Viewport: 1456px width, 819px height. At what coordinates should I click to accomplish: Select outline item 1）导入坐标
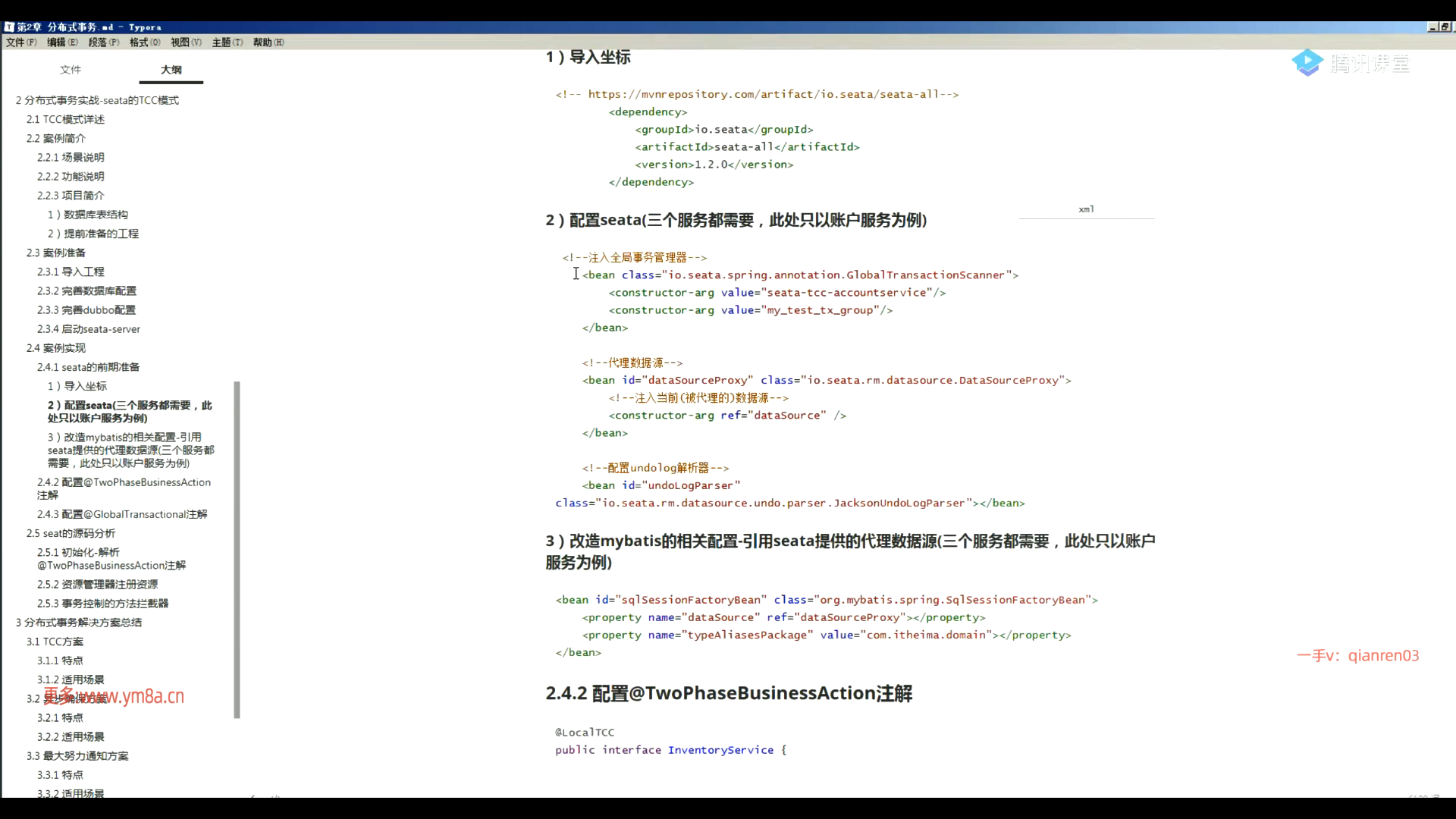point(77,386)
